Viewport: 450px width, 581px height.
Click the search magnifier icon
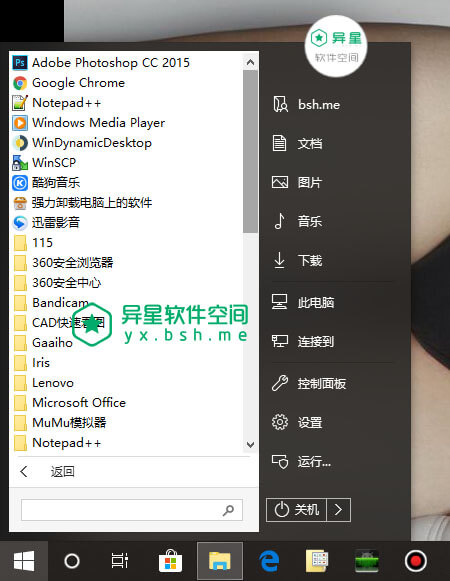coord(228,510)
